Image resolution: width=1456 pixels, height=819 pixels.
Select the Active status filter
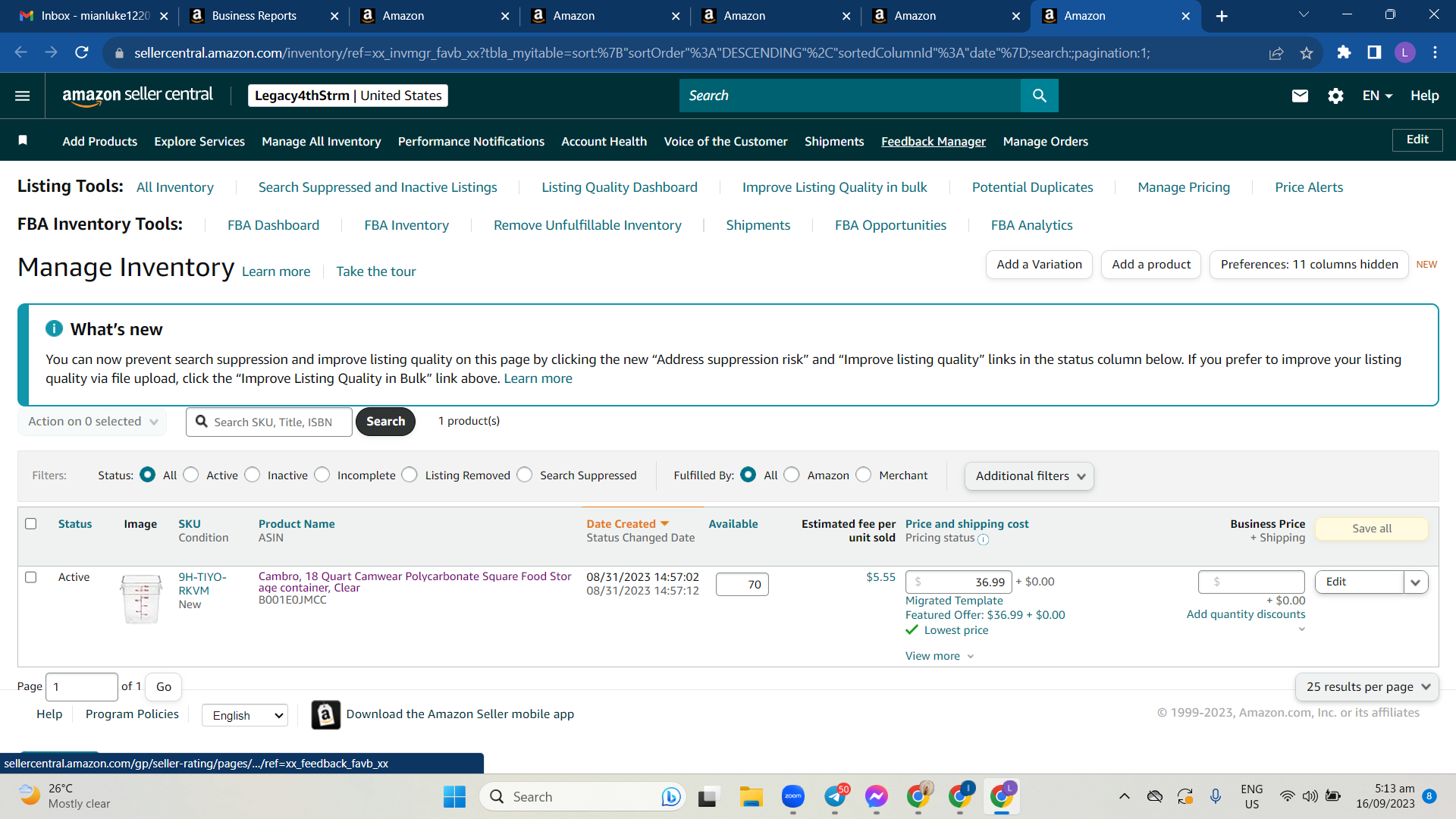point(191,475)
